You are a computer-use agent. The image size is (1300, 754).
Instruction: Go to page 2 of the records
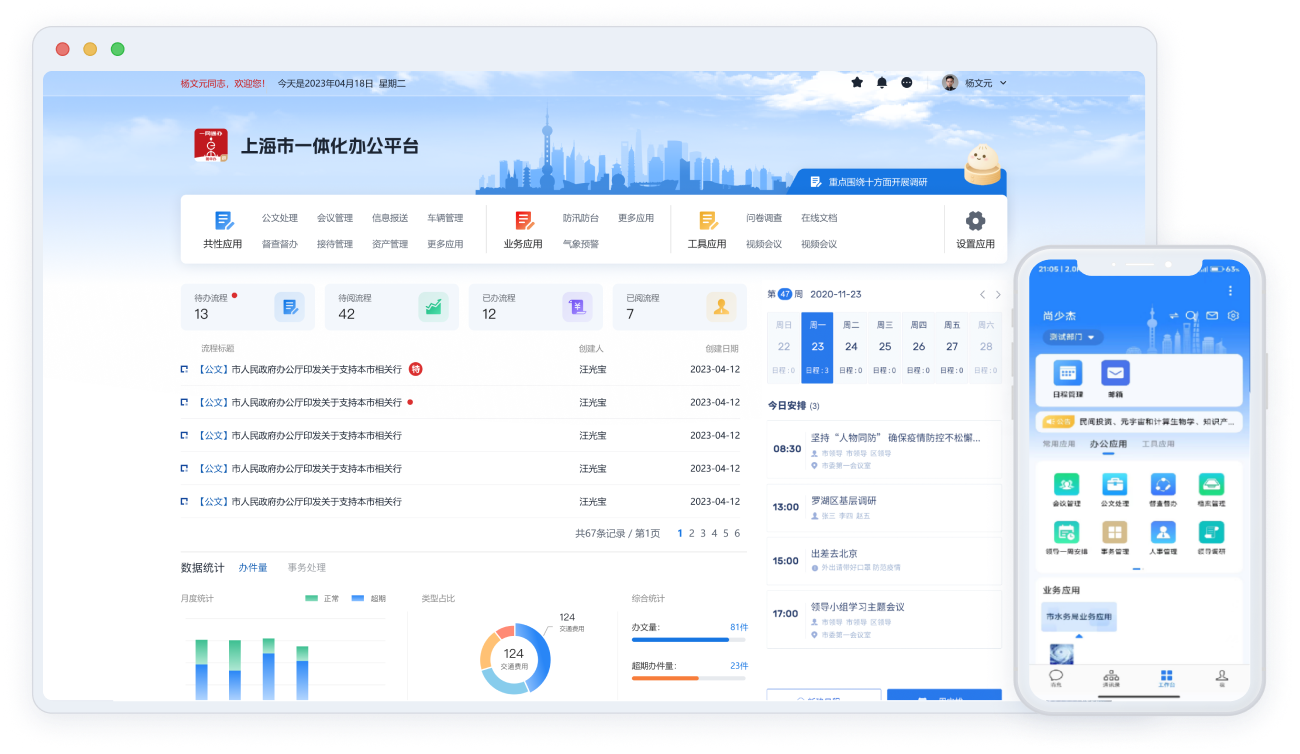click(693, 533)
